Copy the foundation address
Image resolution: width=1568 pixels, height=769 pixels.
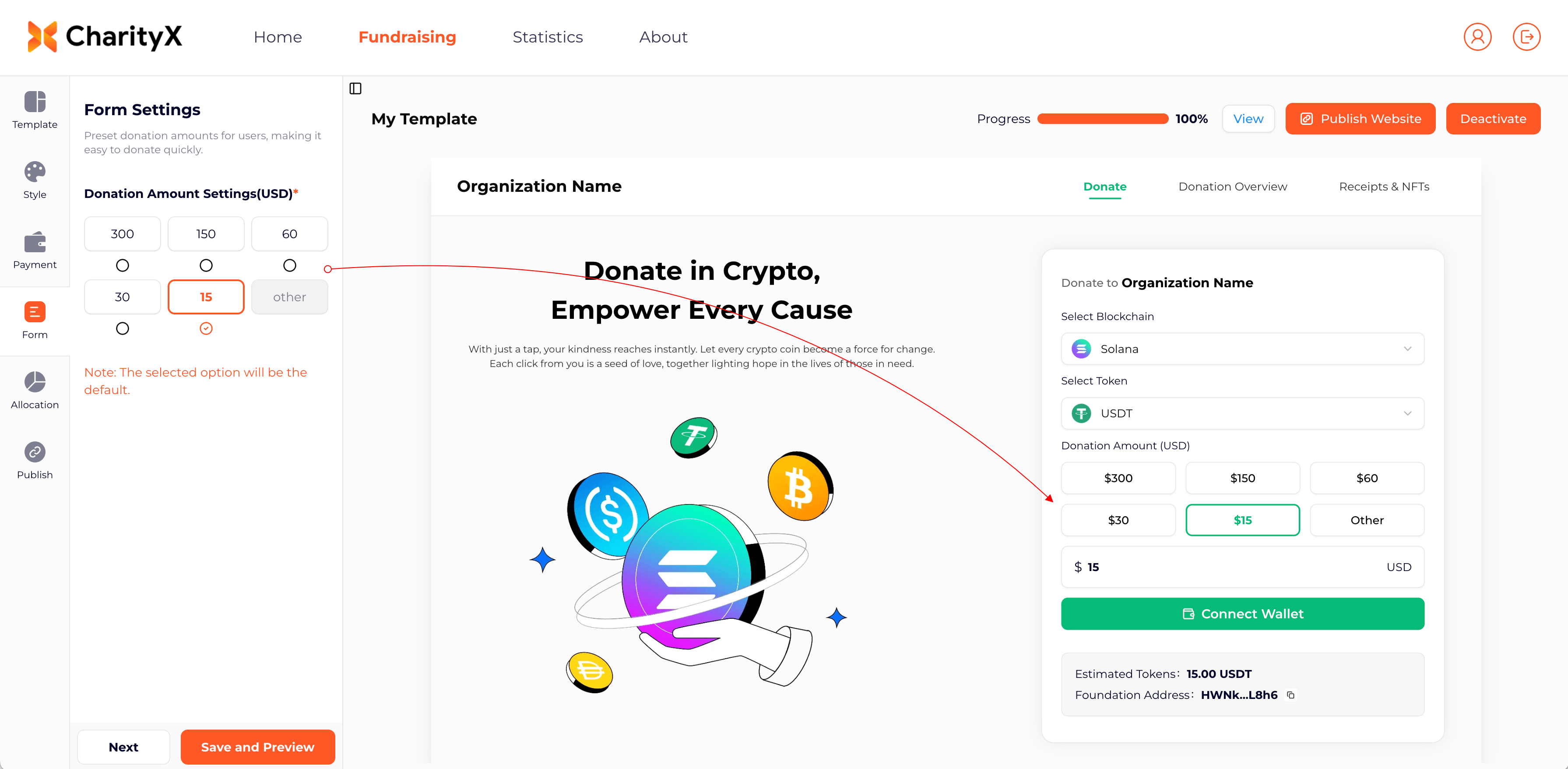click(1290, 695)
